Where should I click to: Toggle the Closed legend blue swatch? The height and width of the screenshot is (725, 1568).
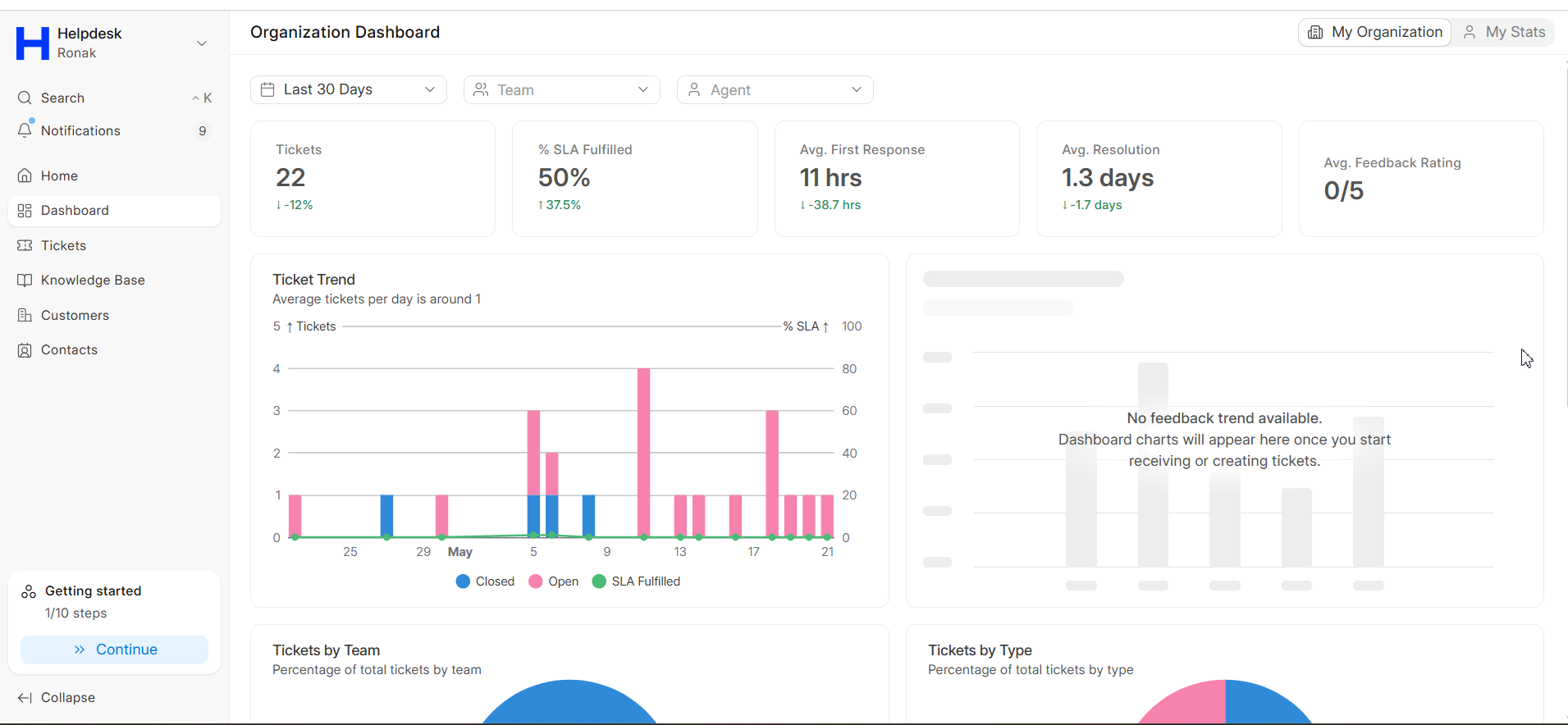point(463,581)
